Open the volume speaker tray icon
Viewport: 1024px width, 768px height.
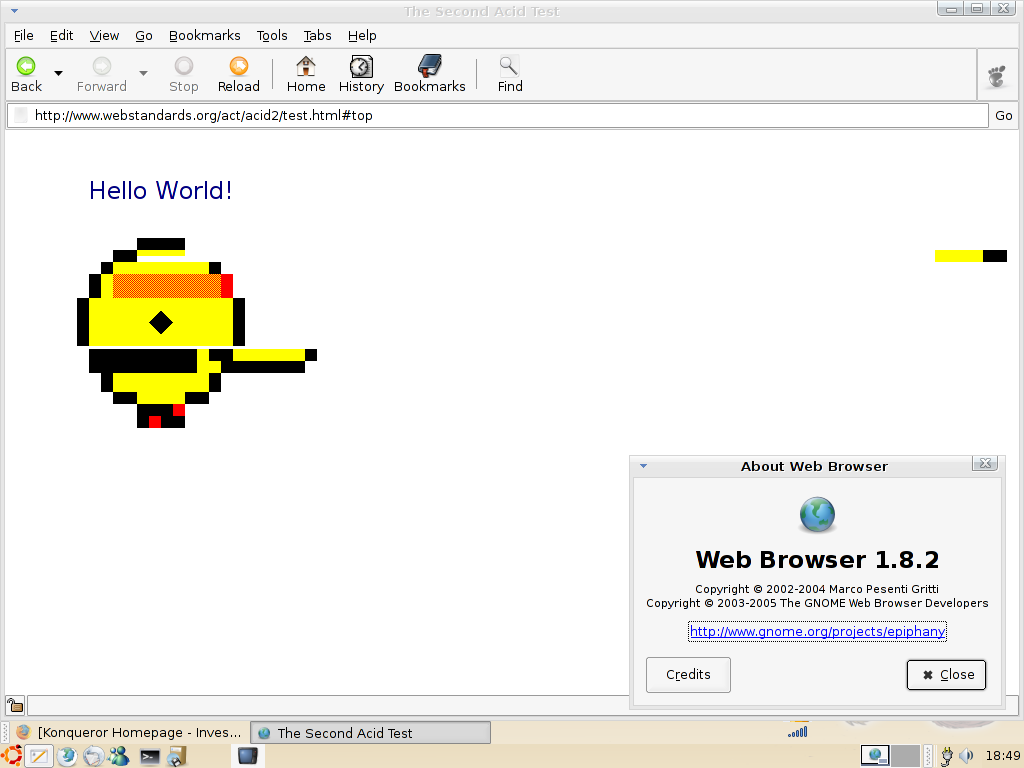pyautogui.click(x=967, y=756)
